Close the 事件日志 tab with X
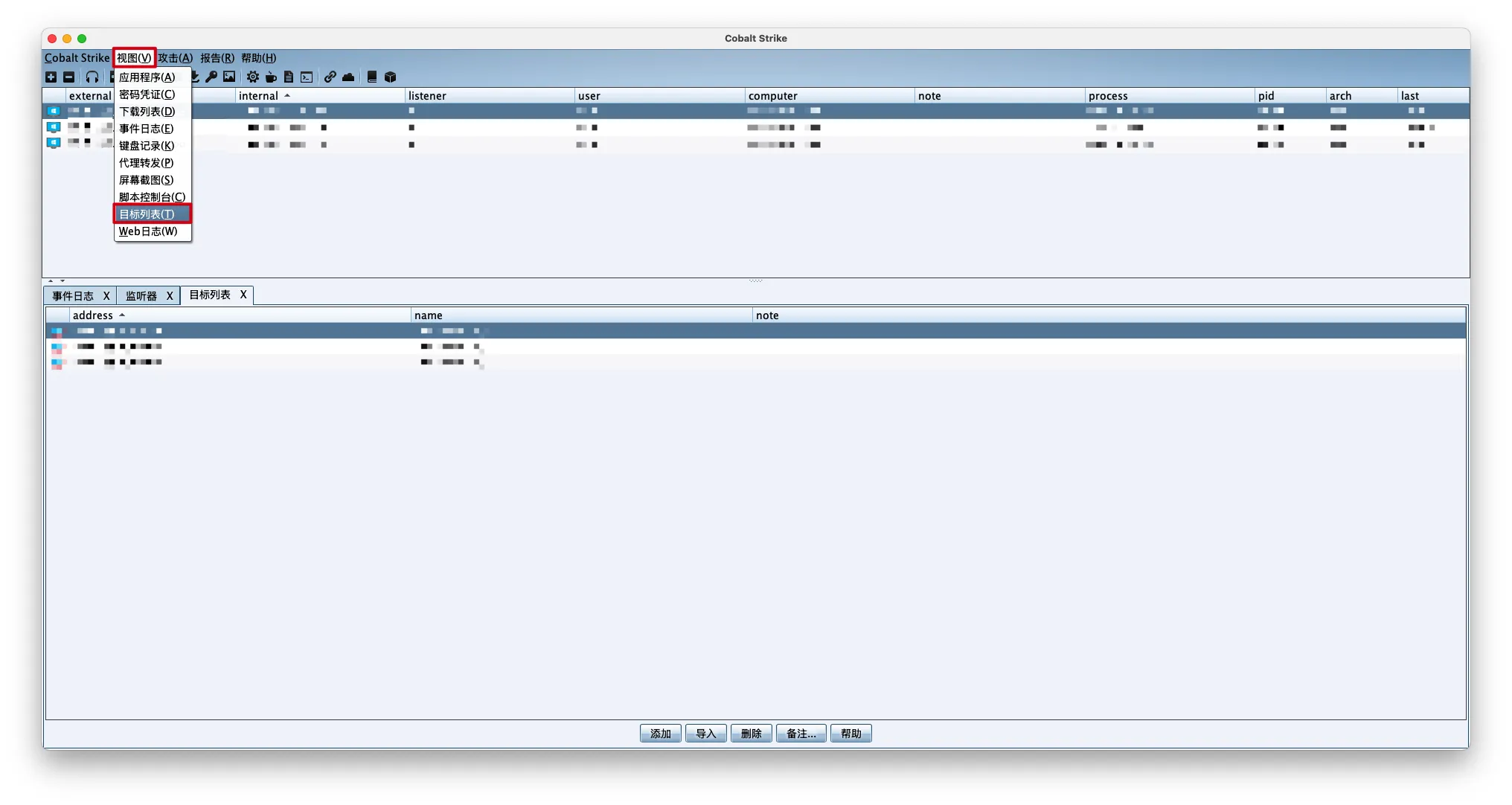The height and width of the screenshot is (805, 1512). [106, 296]
